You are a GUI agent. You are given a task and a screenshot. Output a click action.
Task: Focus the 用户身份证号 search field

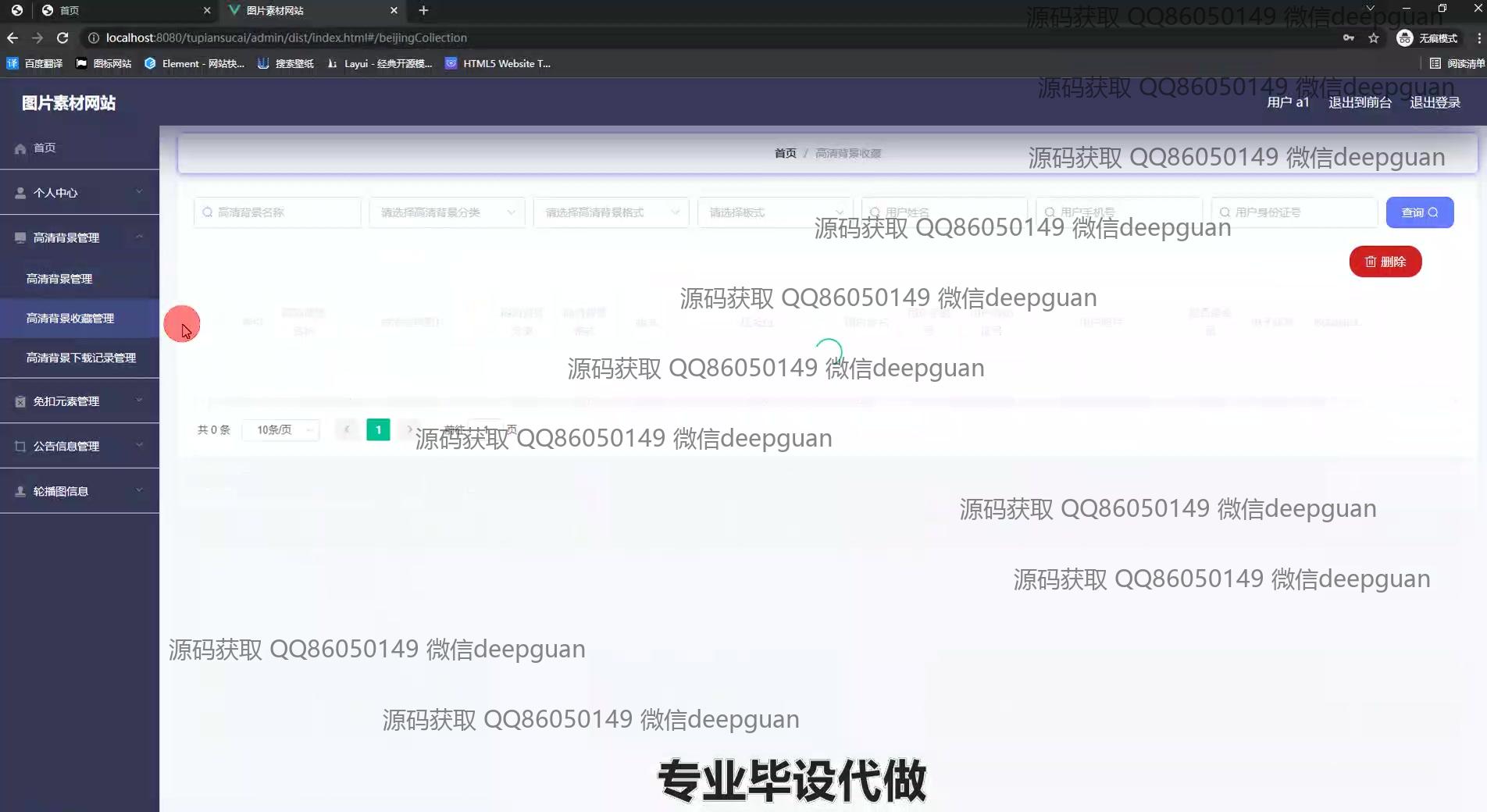click(x=1294, y=212)
